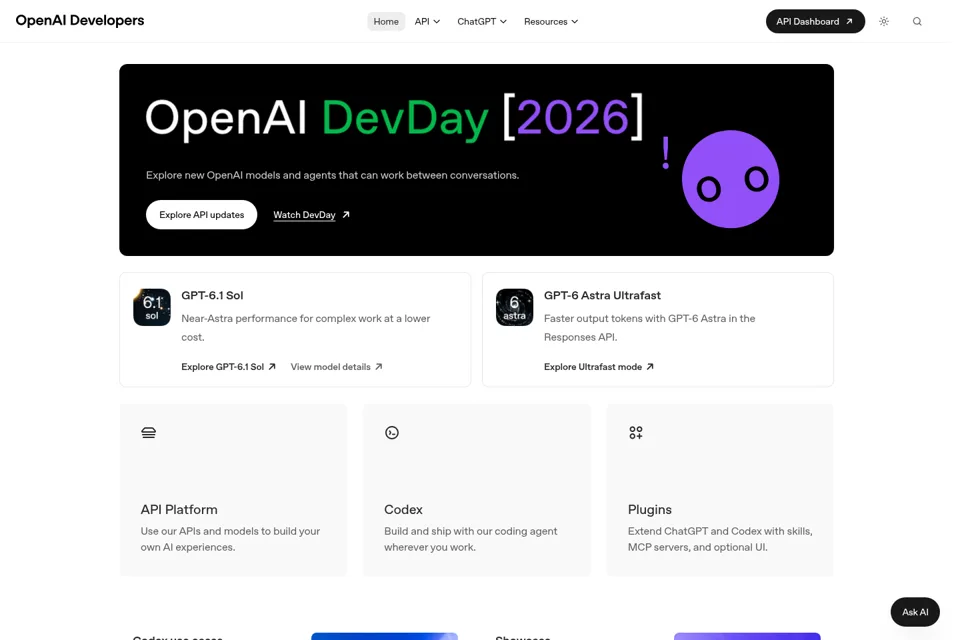Open search with the magnifier icon
Viewport: 960px width, 640px height.
coord(917,21)
